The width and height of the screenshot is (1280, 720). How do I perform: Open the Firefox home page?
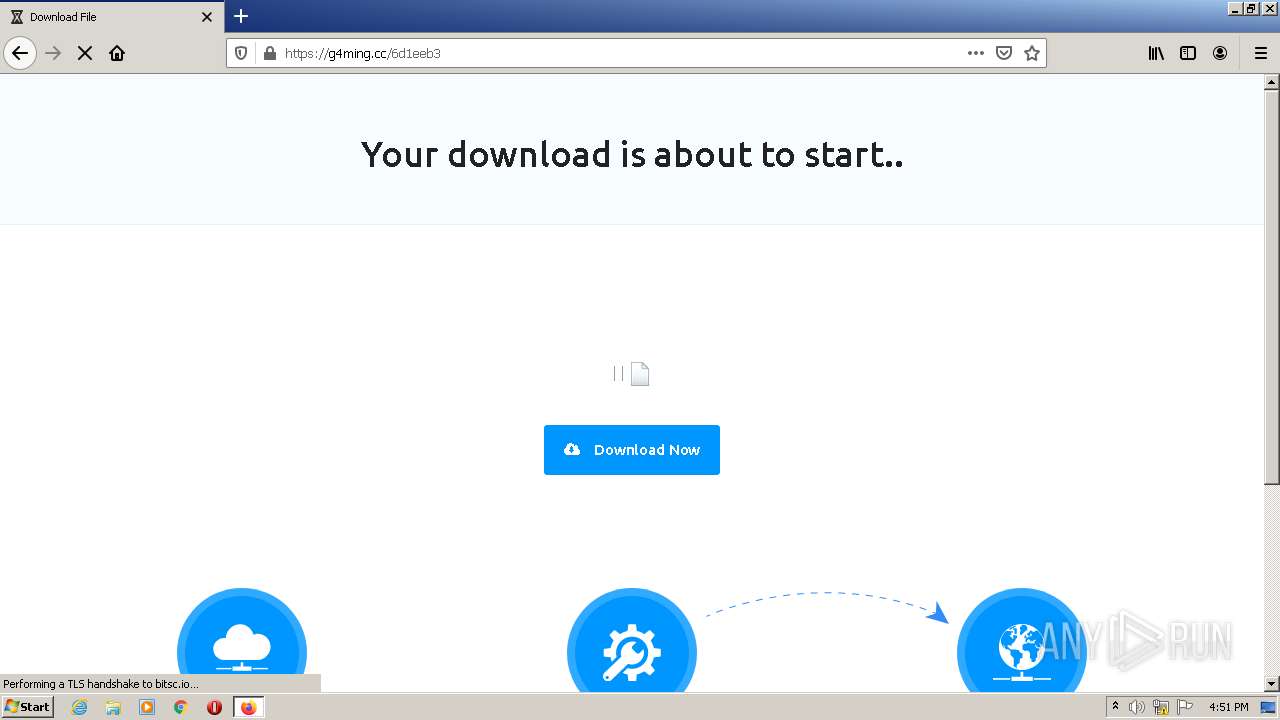coord(117,53)
